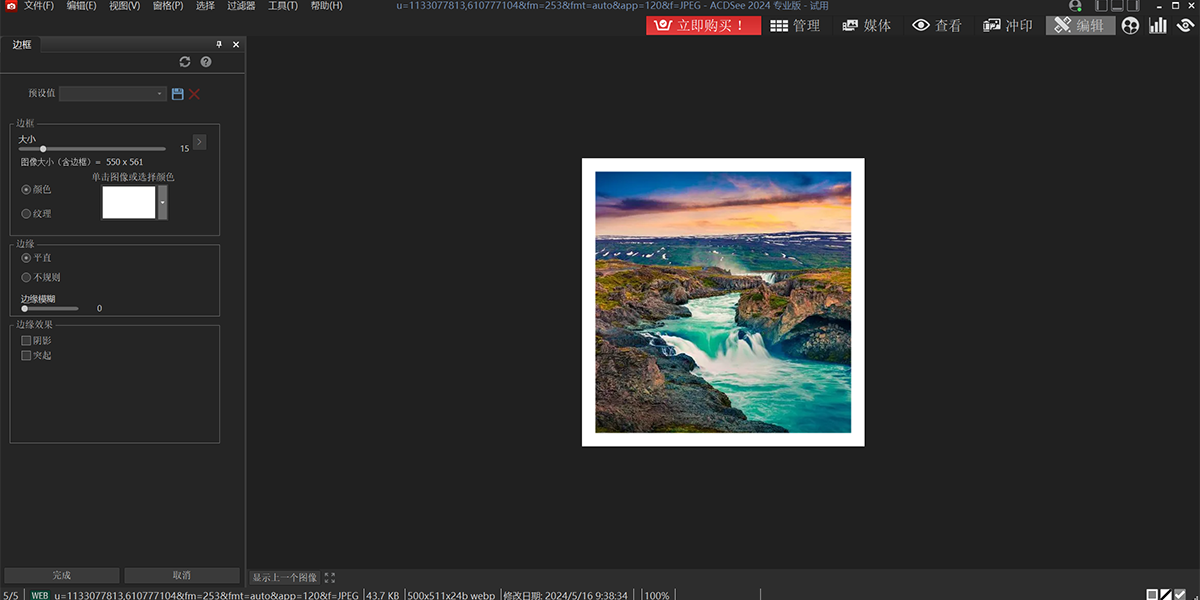1200x600 pixels.
Task: Select the 纹理 (texture) radio button
Action: [26, 213]
